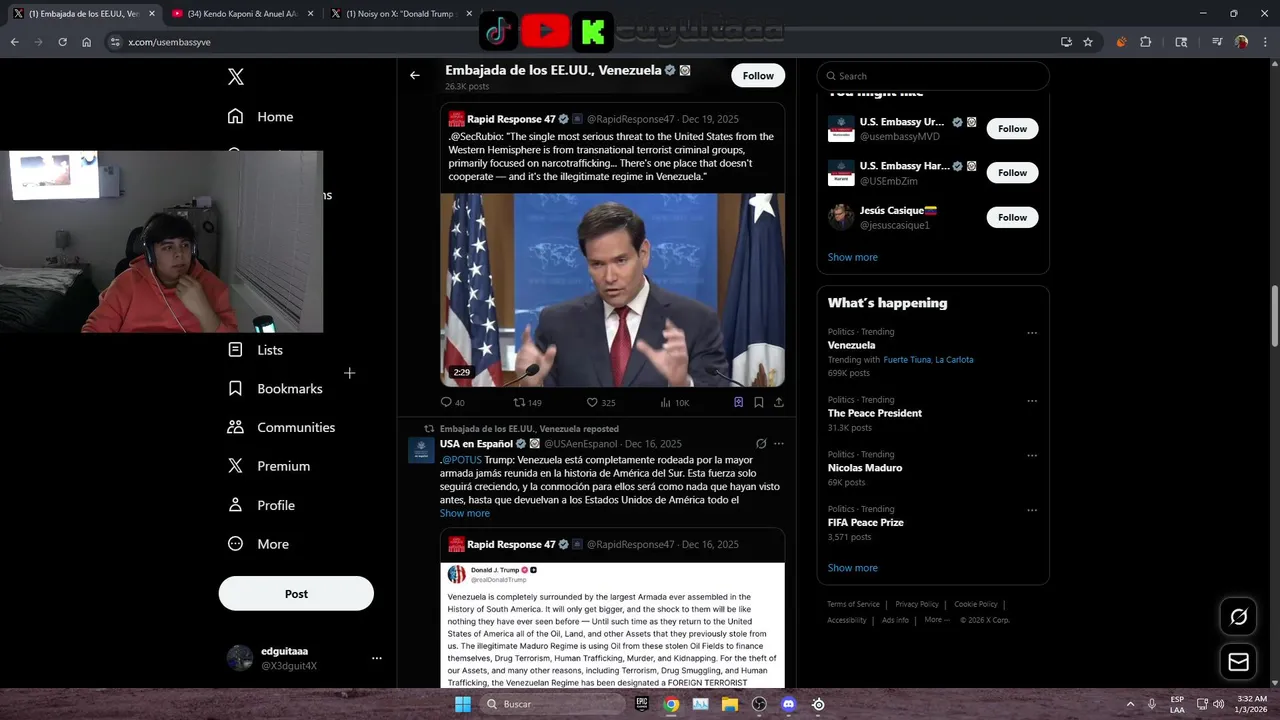Open Epic Games from the taskbar
1280x720 pixels.
(x=642, y=704)
